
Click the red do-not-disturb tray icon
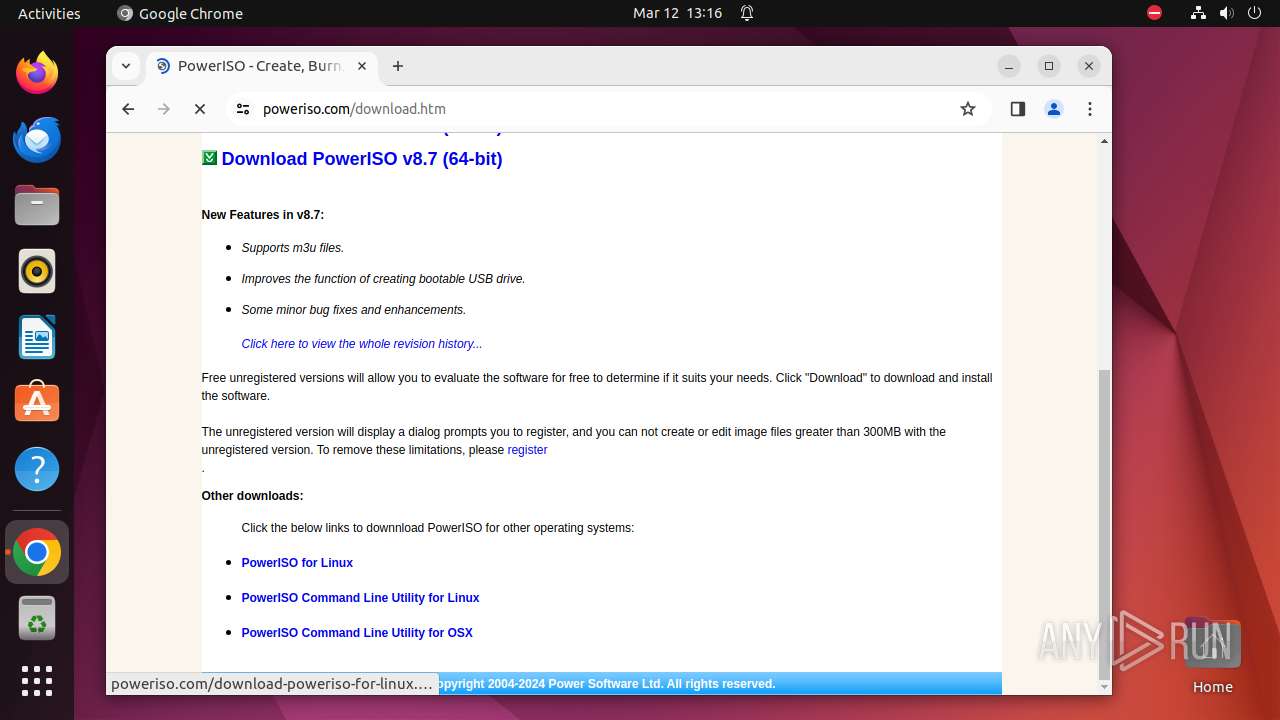coord(1154,13)
